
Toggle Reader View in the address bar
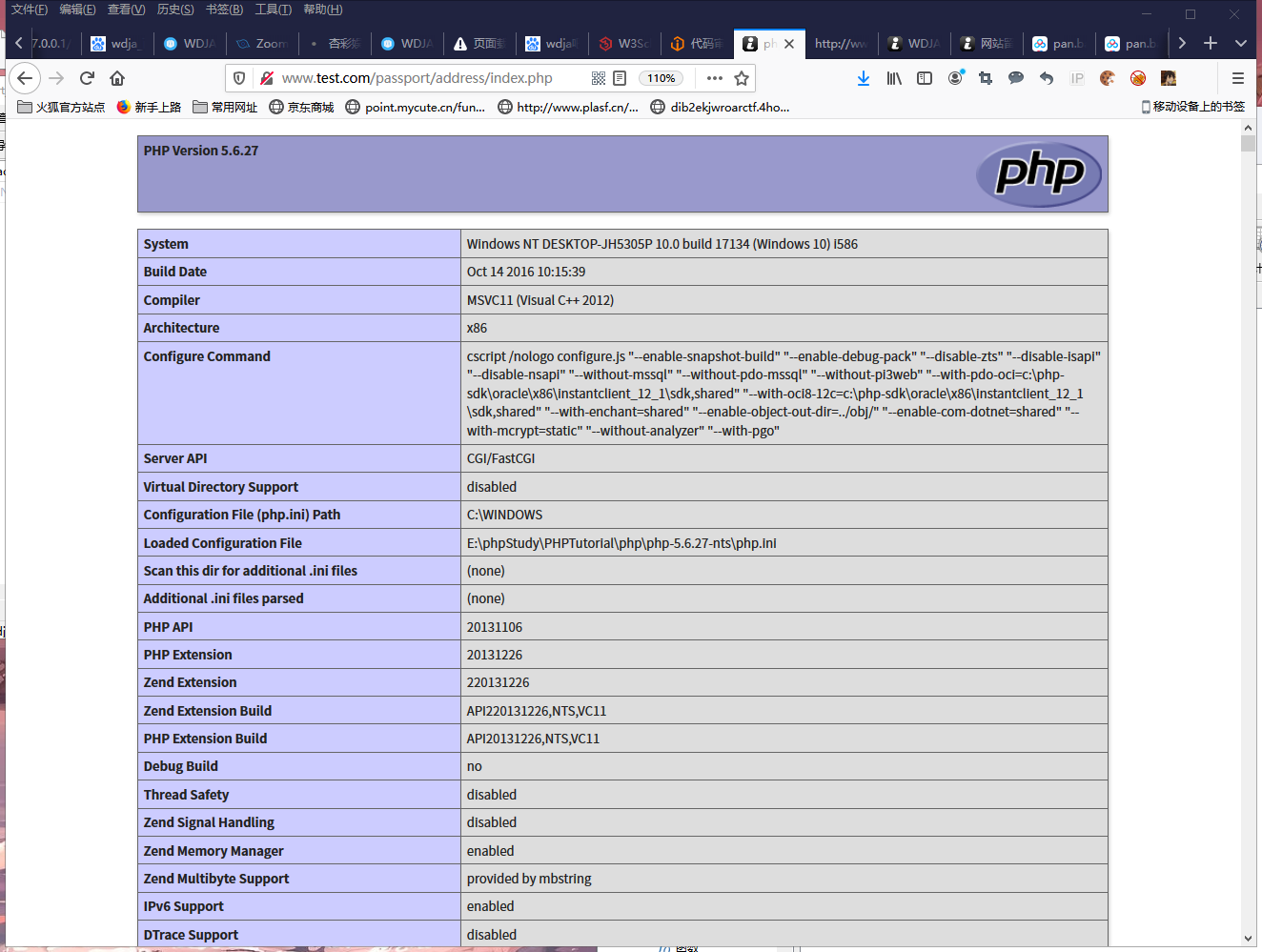coord(620,78)
